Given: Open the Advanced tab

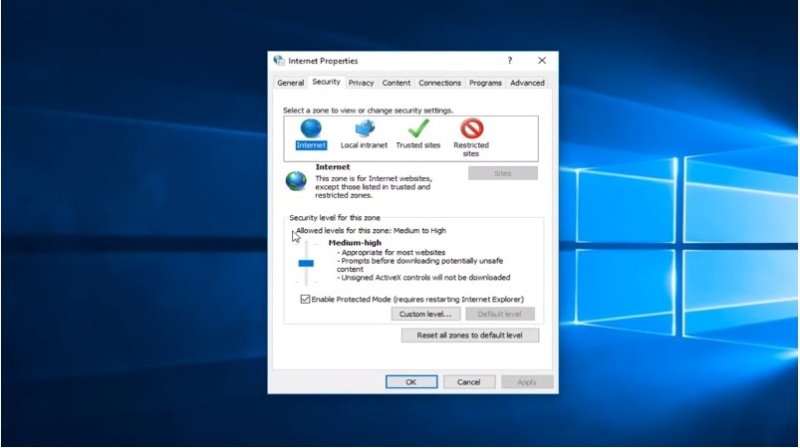Looking at the screenshot, I should [527, 83].
